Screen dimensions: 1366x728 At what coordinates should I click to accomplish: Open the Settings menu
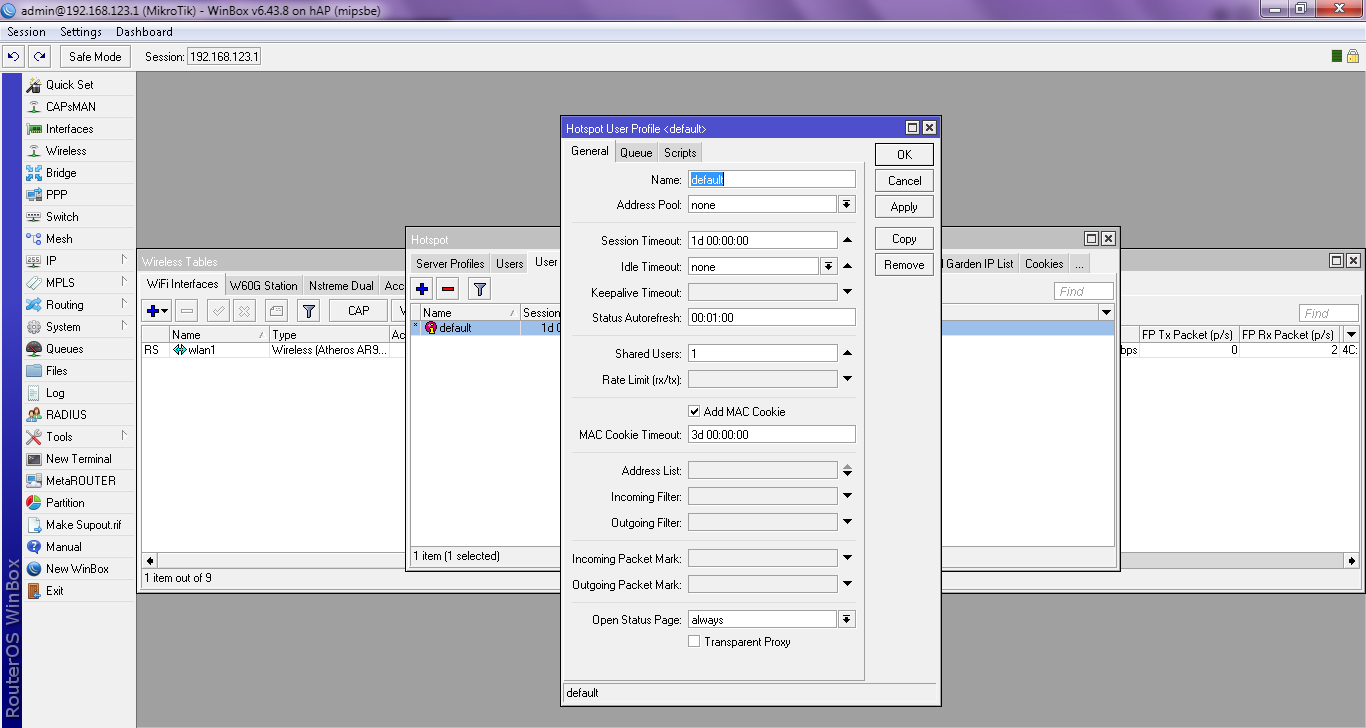point(81,32)
